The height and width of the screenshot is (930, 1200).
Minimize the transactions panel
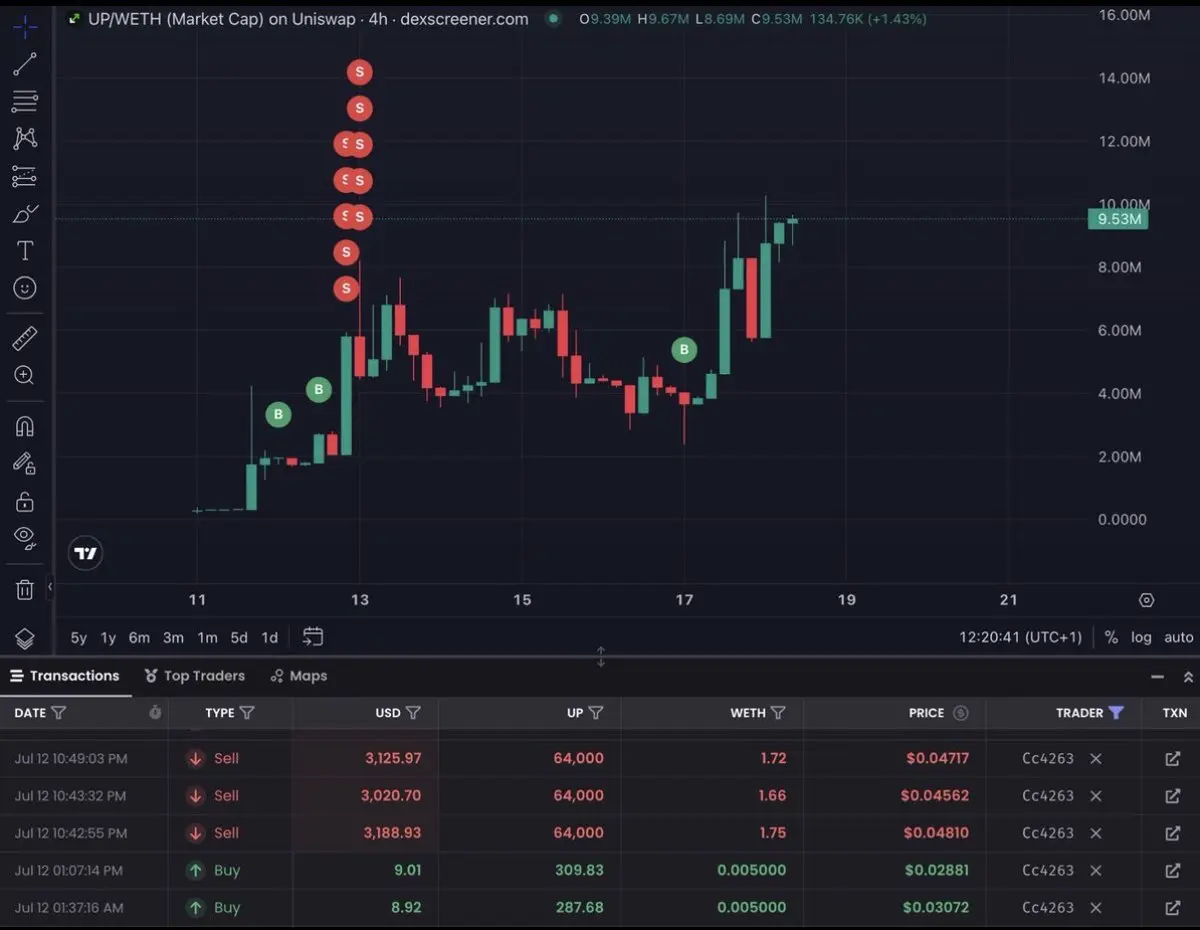(x=1157, y=677)
